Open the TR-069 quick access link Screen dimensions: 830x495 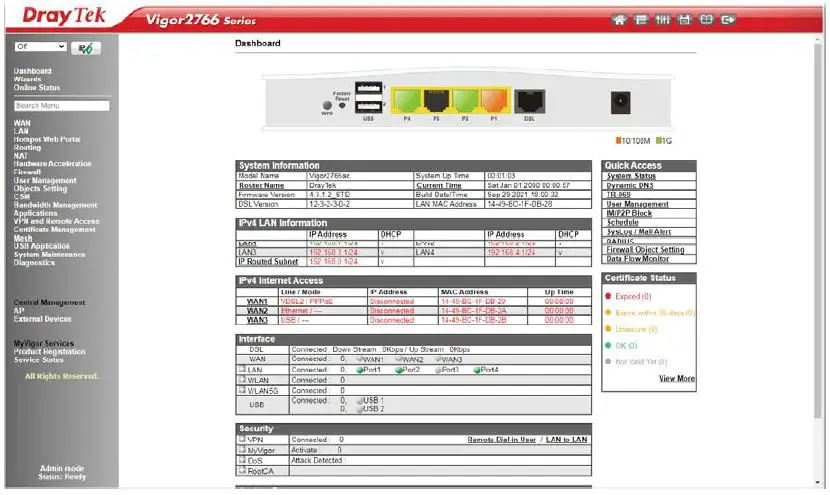pos(618,194)
